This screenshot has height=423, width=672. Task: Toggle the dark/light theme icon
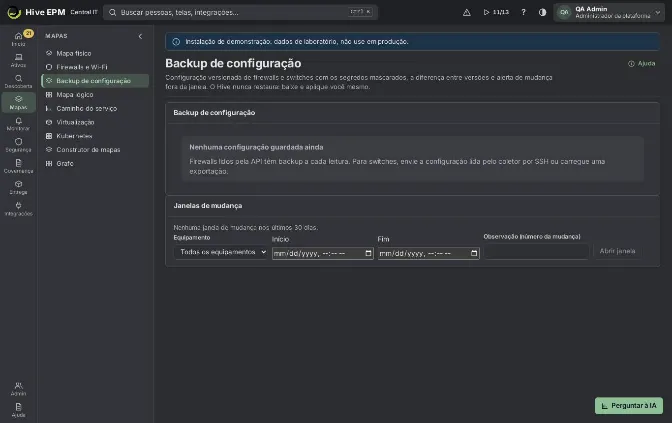coord(542,12)
